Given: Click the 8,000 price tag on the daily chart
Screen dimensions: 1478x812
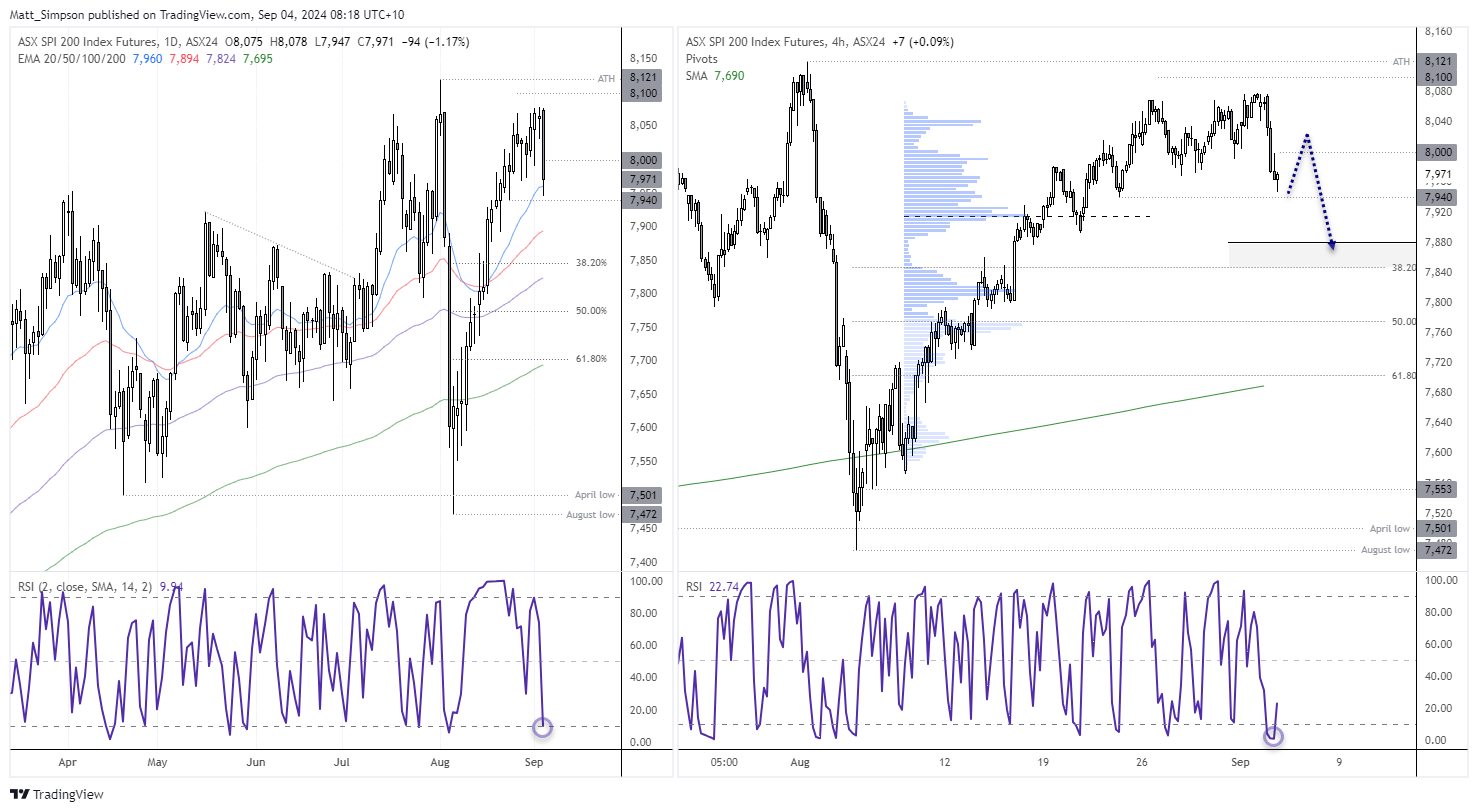Looking at the screenshot, I should coord(641,160).
